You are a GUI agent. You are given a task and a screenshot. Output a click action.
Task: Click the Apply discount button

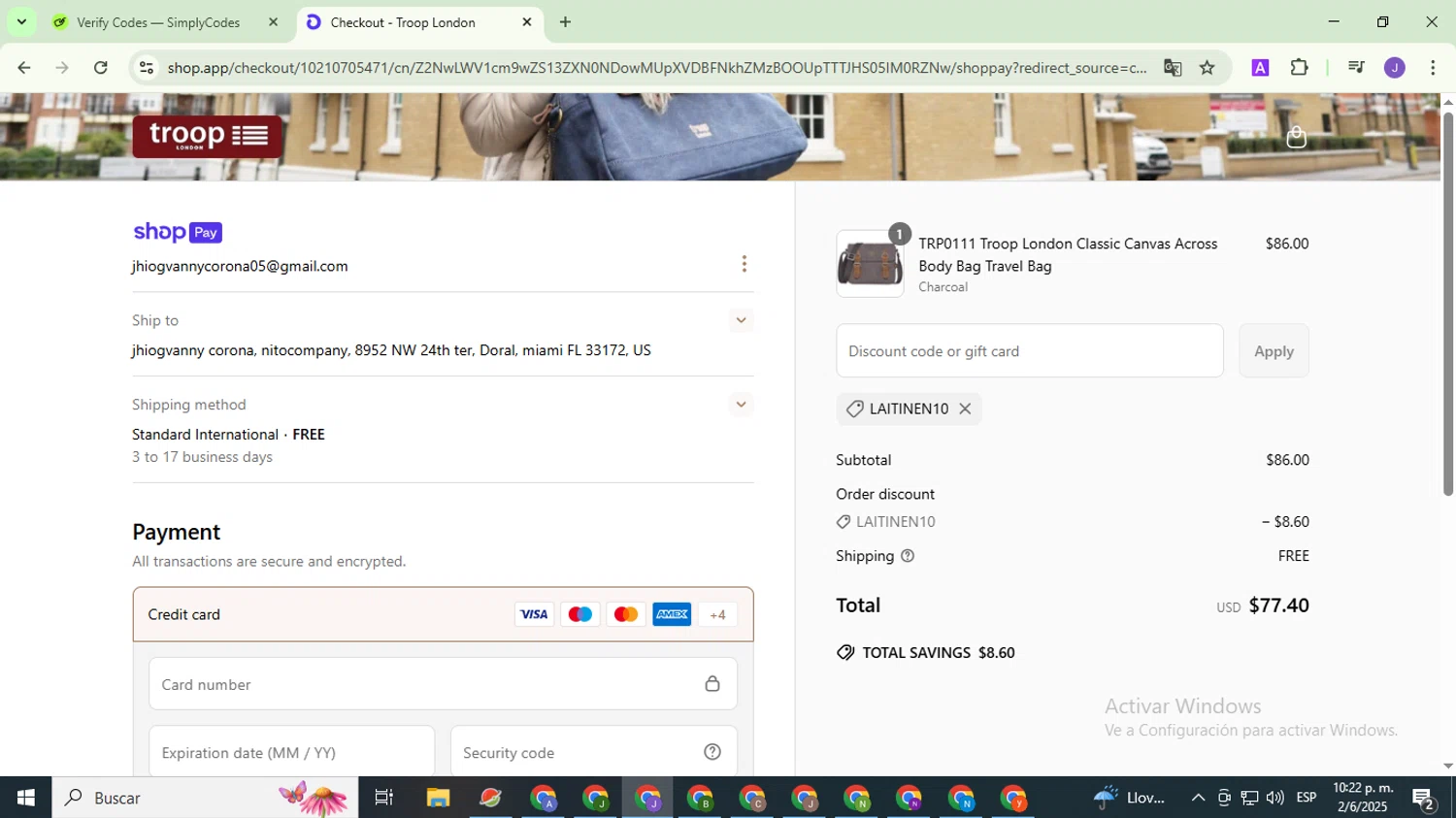(1274, 351)
